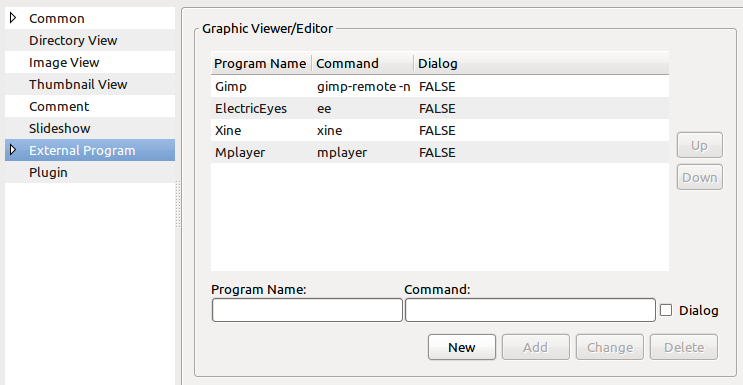
Task: Collapse the External Program expander arrow
Action: coord(13,150)
